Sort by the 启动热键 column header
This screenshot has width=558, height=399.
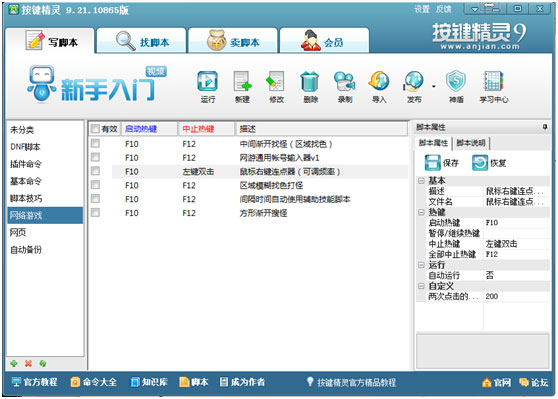click(x=149, y=128)
